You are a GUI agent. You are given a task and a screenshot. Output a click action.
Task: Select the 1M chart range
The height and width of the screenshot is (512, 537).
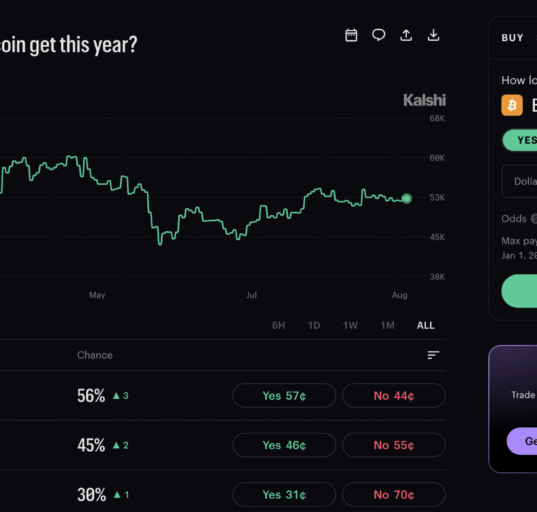tap(387, 325)
